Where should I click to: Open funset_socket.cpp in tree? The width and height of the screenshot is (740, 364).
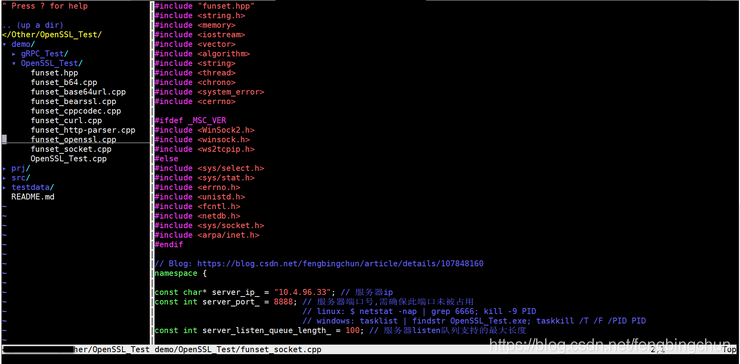coord(71,149)
